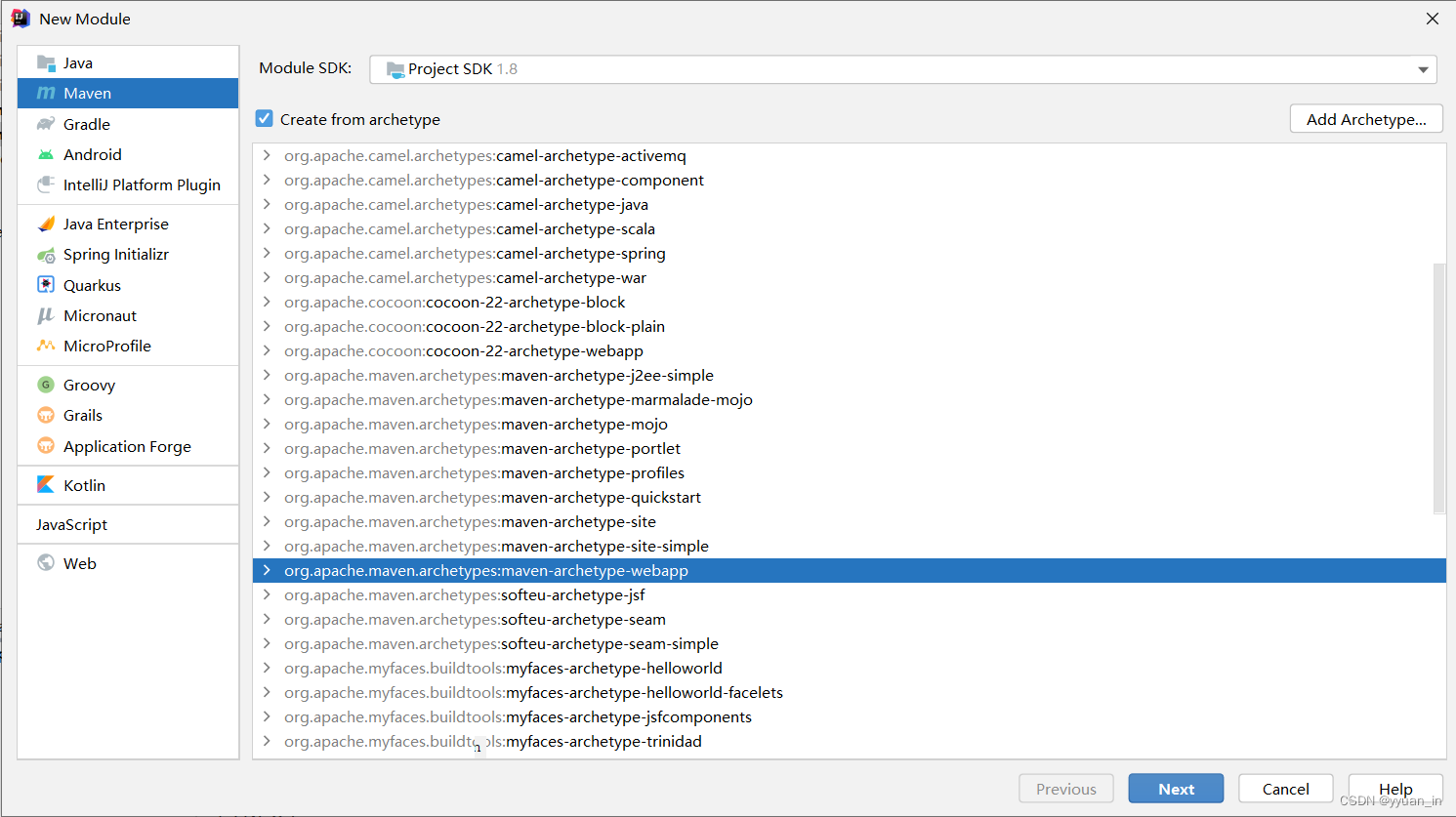Expand camel-archetype-activemq node
Image resolution: width=1456 pixels, height=817 pixels.
(267, 155)
